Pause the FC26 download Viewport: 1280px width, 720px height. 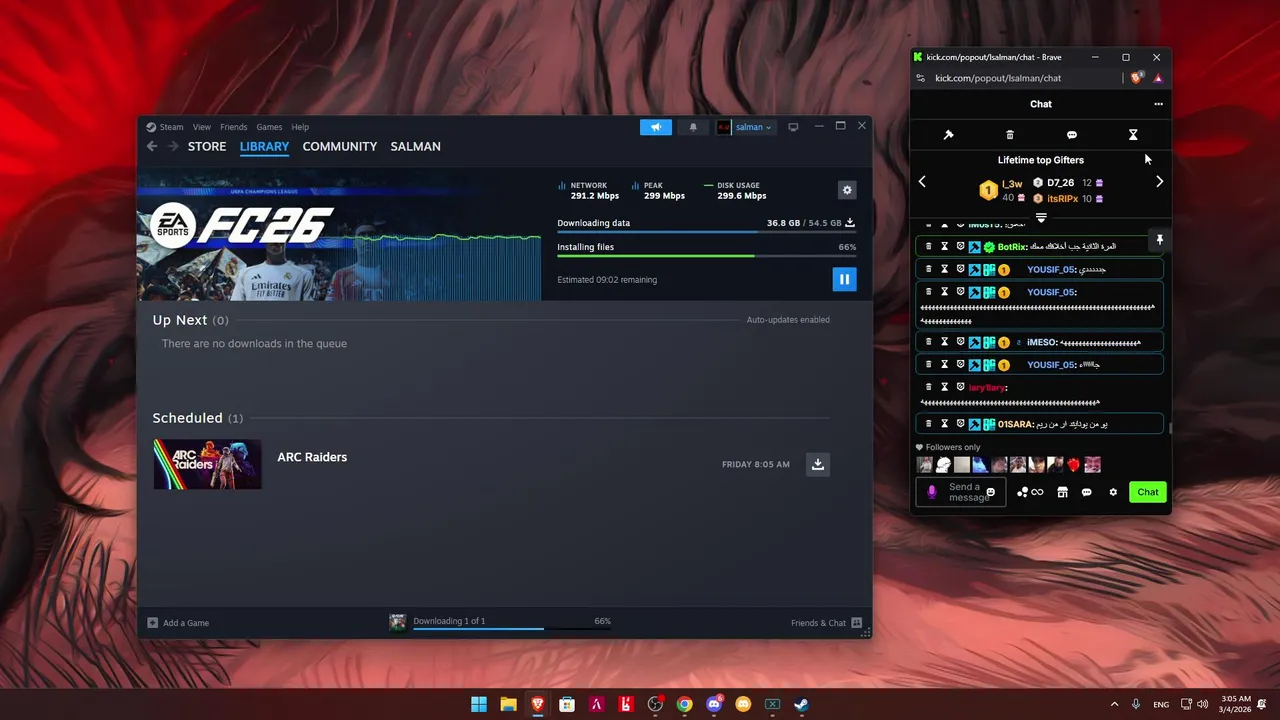[844, 279]
